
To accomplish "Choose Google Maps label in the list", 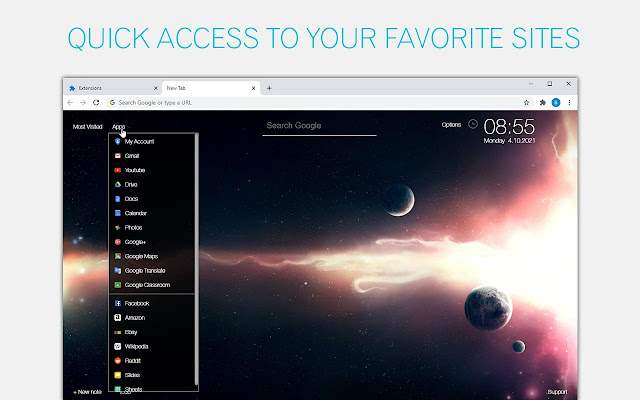I will pos(141,256).
